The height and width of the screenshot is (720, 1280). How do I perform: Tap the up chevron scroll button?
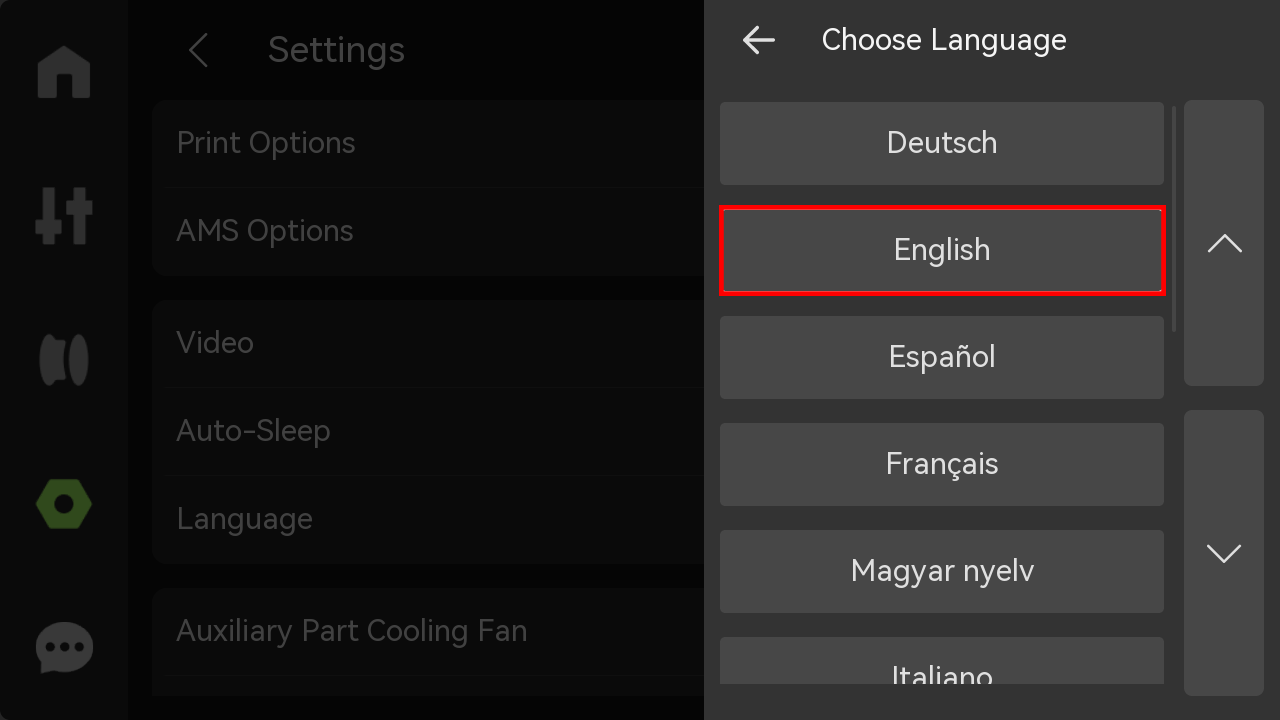1224,243
